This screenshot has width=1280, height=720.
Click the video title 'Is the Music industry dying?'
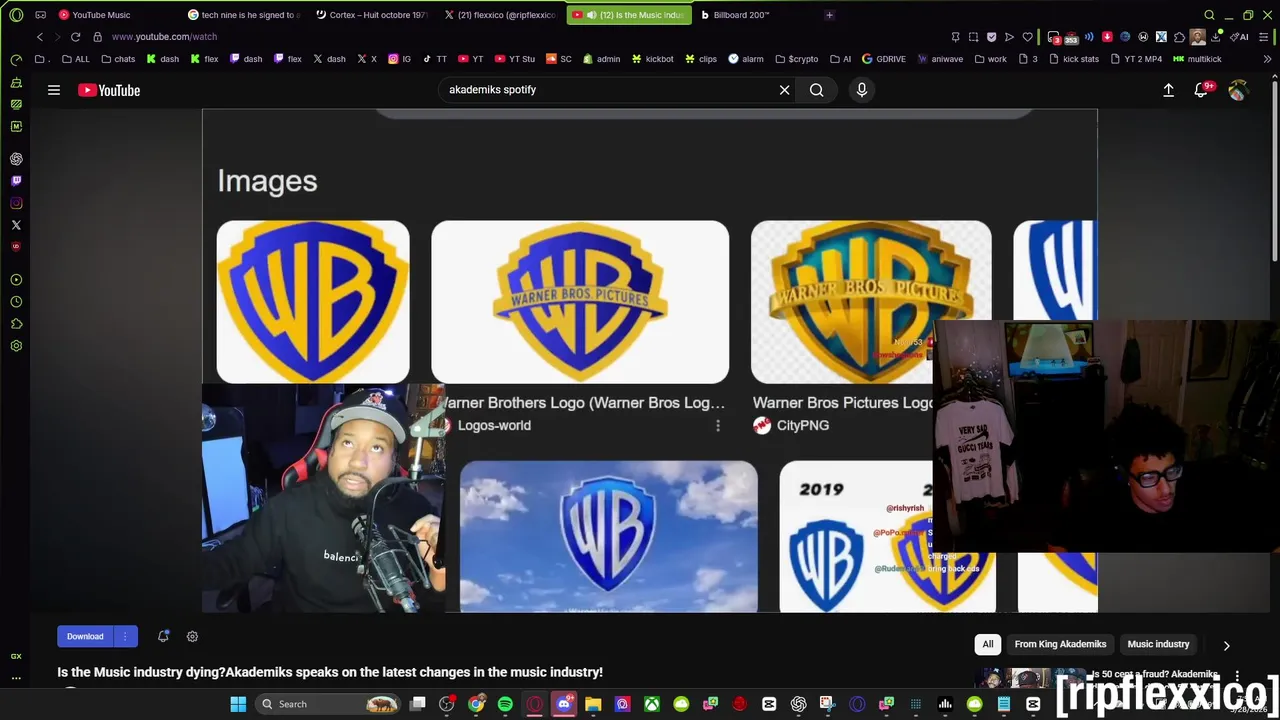click(x=330, y=672)
